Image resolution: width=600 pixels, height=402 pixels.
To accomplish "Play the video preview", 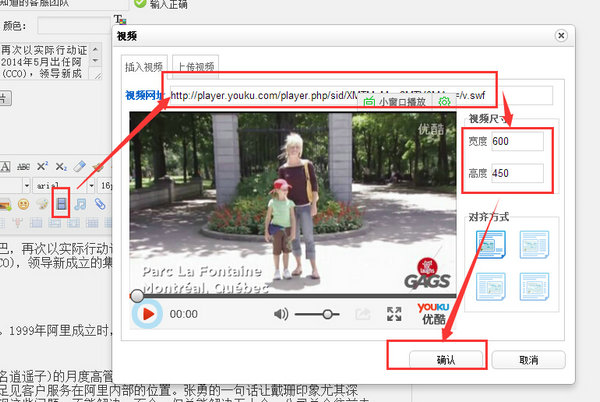I will tap(147, 314).
